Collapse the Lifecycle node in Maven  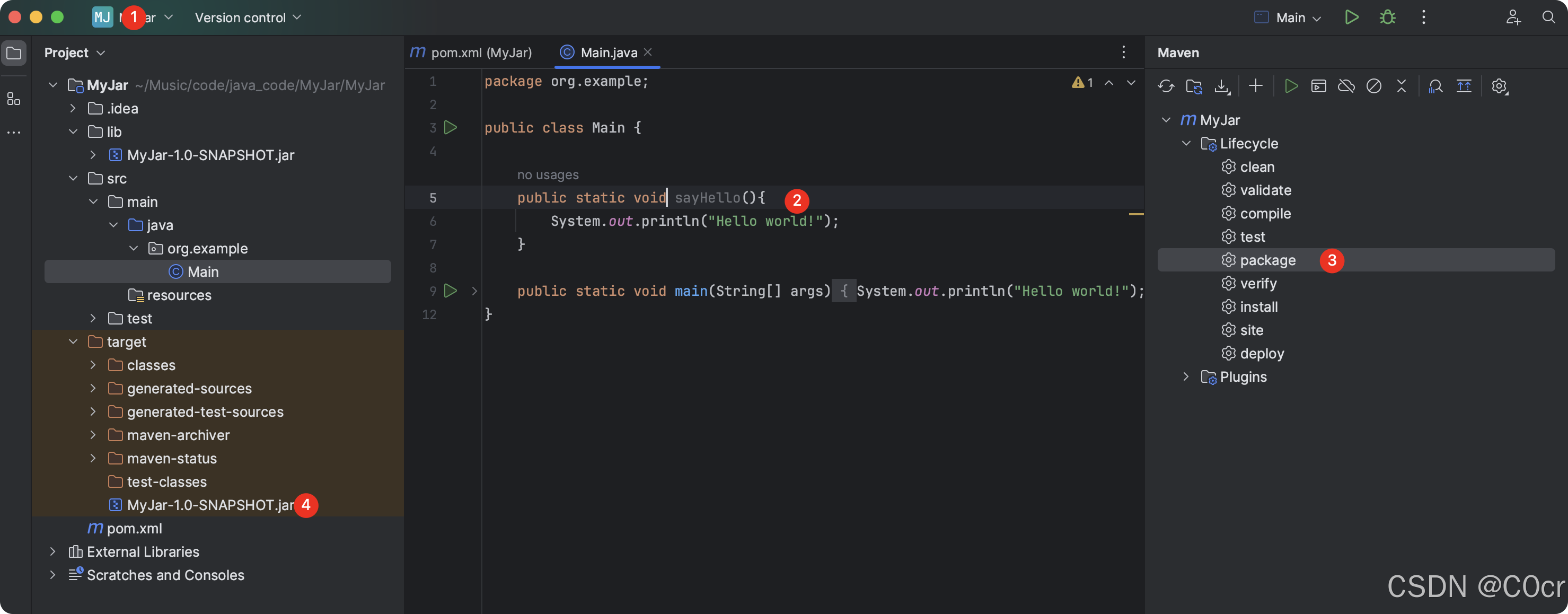pyautogui.click(x=1186, y=143)
